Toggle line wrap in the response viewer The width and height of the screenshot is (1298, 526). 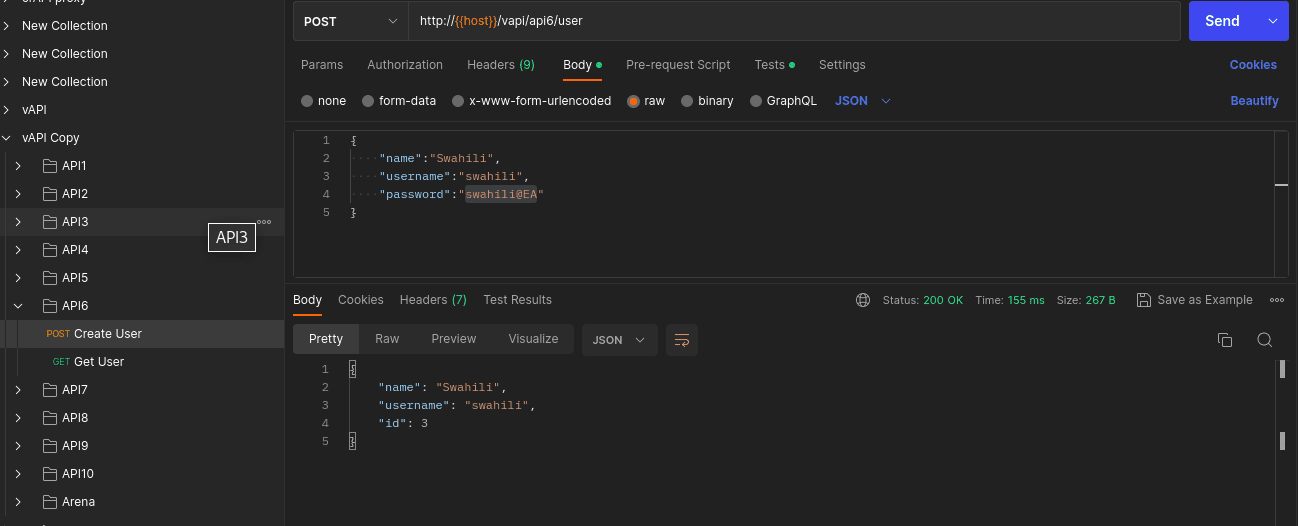pos(682,340)
